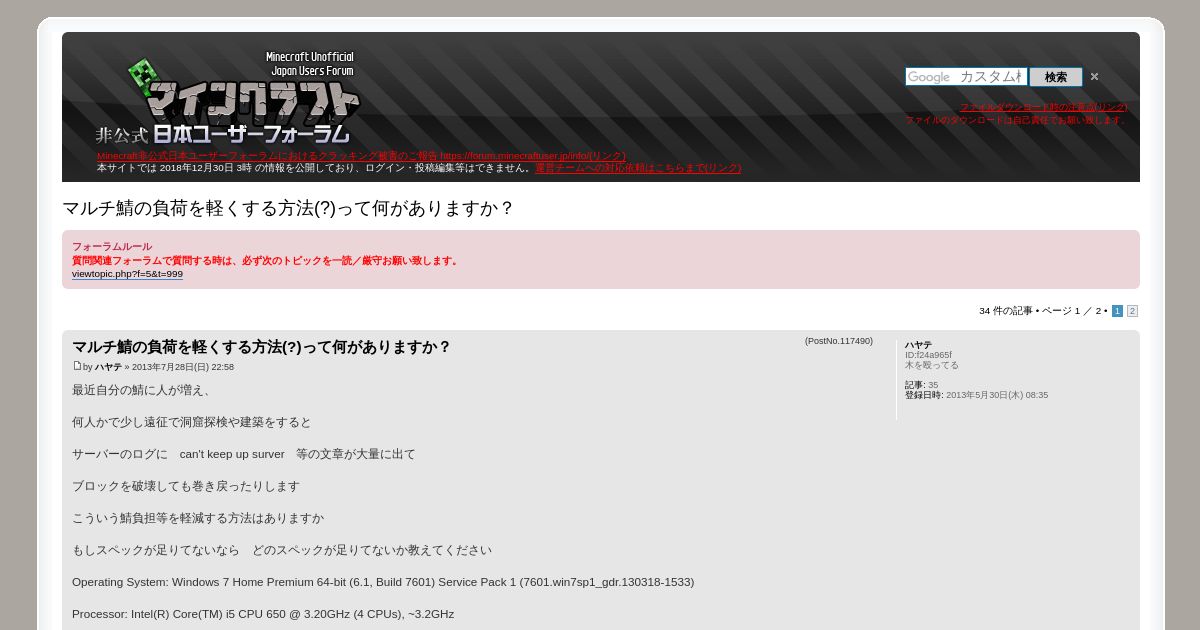The height and width of the screenshot is (630, 1200).
Task: Click the page topic title heading
Action: coord(288,208)
